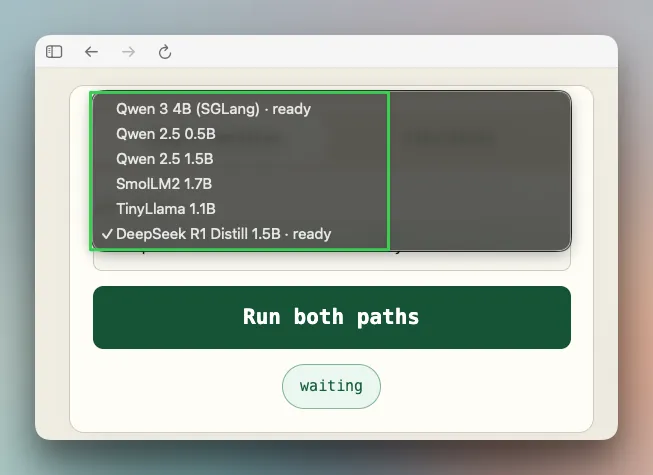Go forward with the right arrow

(x=128, y=52)
